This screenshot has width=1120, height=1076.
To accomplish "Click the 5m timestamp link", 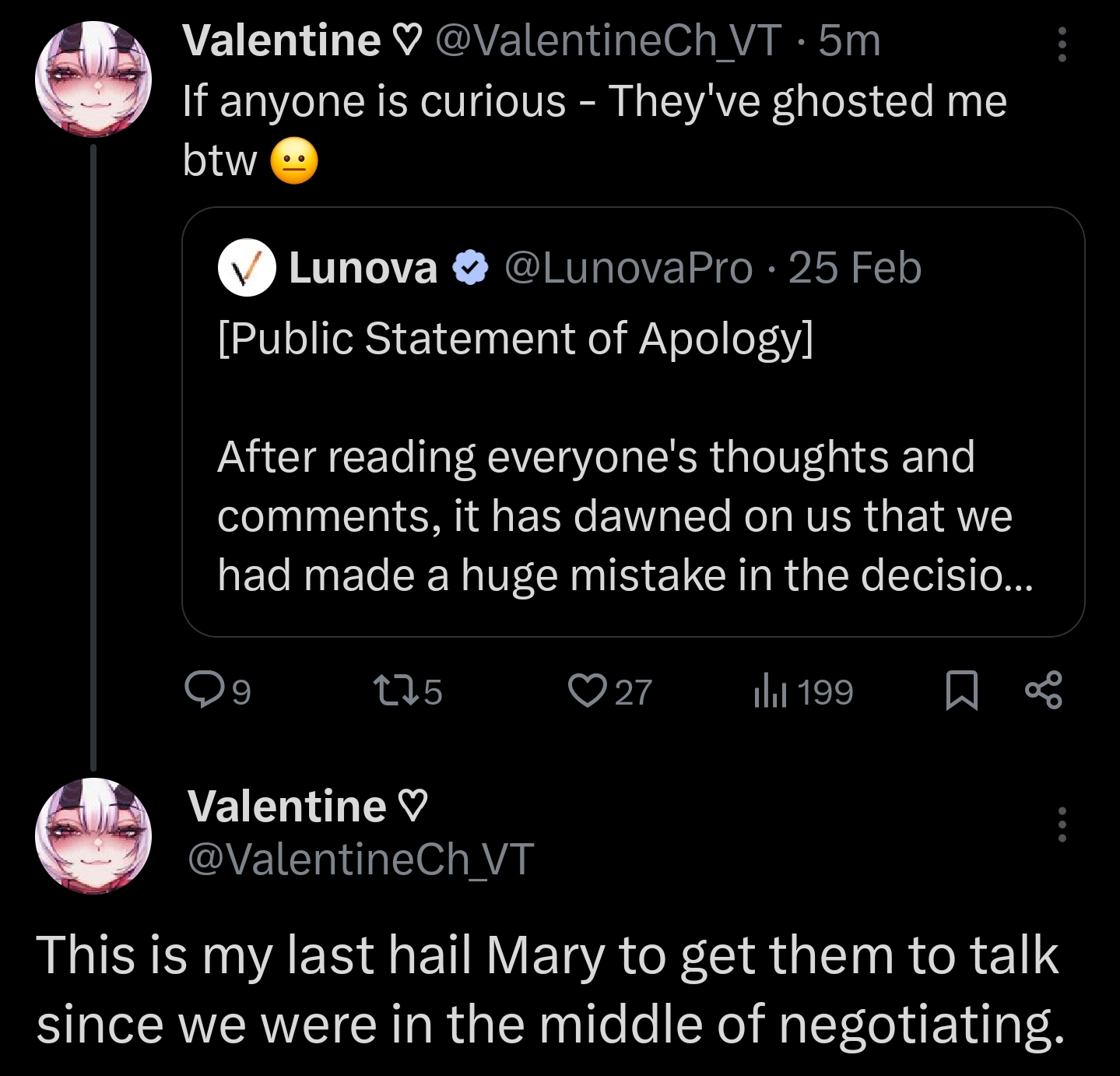I will (x=849, y=40).
